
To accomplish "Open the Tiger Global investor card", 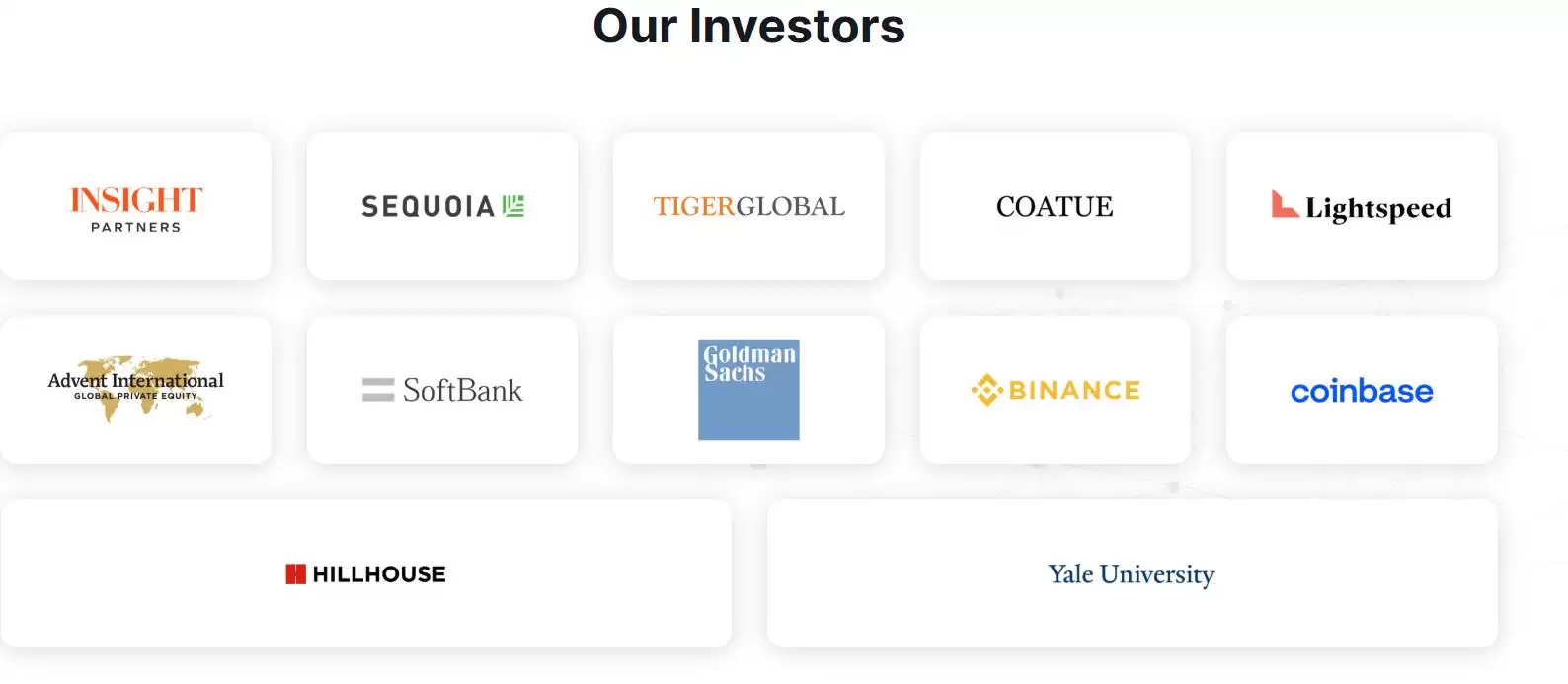I will [748, 206].
